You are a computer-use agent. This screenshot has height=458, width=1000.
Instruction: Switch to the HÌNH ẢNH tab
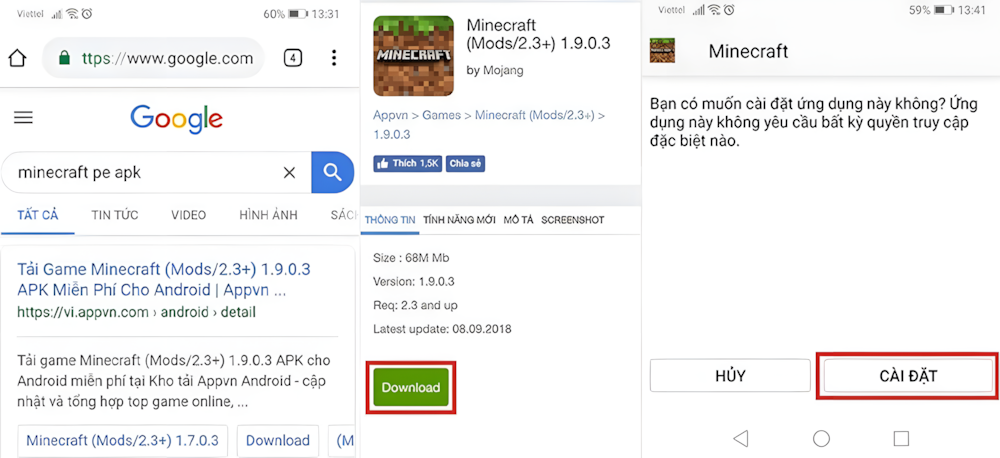[268, 215]
